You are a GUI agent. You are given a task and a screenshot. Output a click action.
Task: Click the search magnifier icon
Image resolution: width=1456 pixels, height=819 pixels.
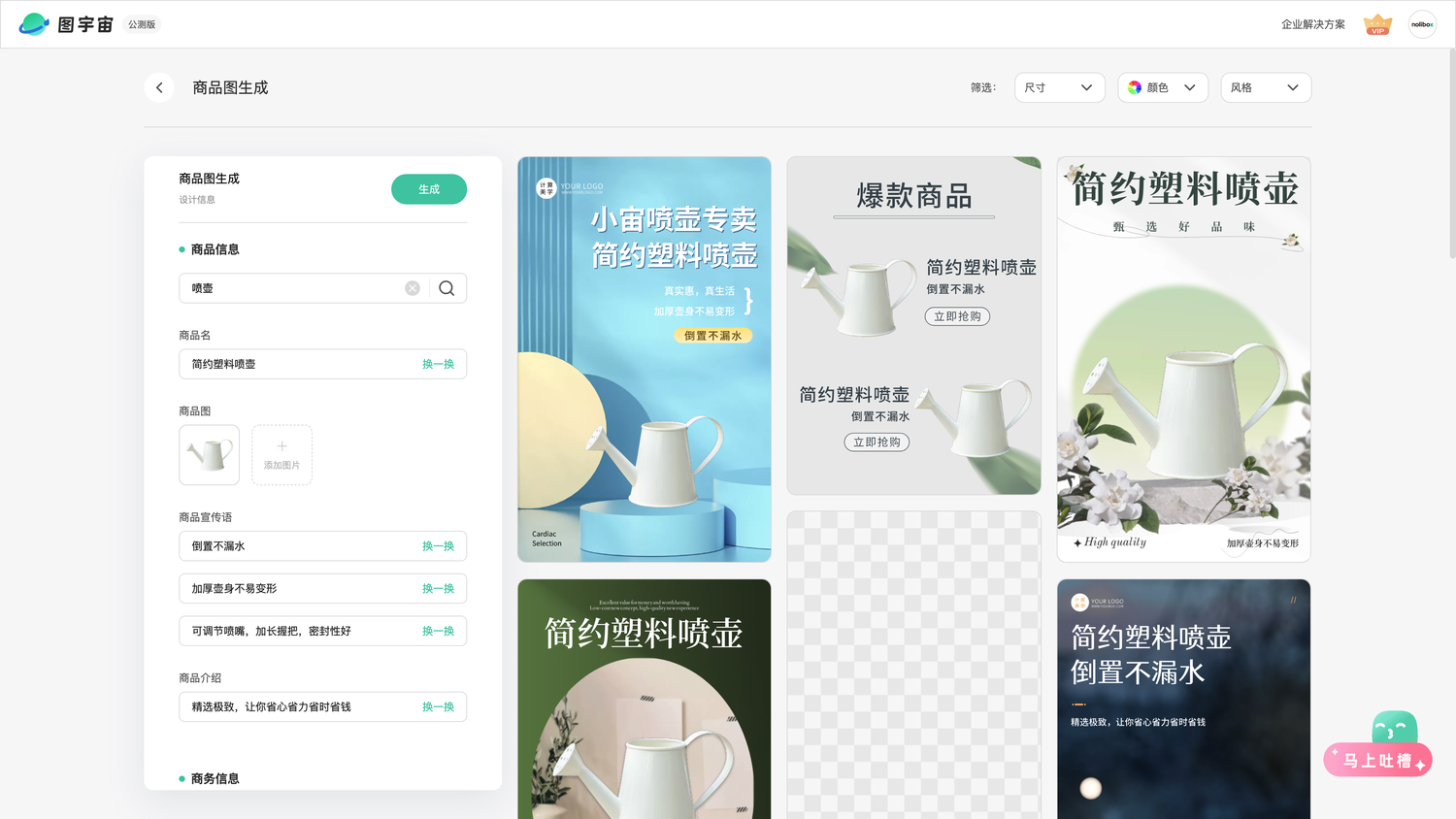pos(447,288)
